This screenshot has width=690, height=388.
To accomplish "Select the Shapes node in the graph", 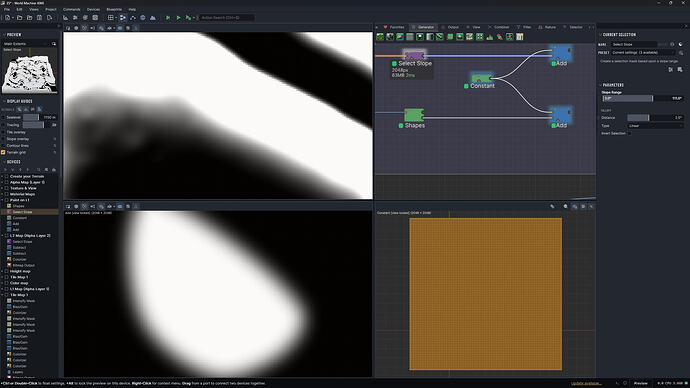I will point(414,115).
